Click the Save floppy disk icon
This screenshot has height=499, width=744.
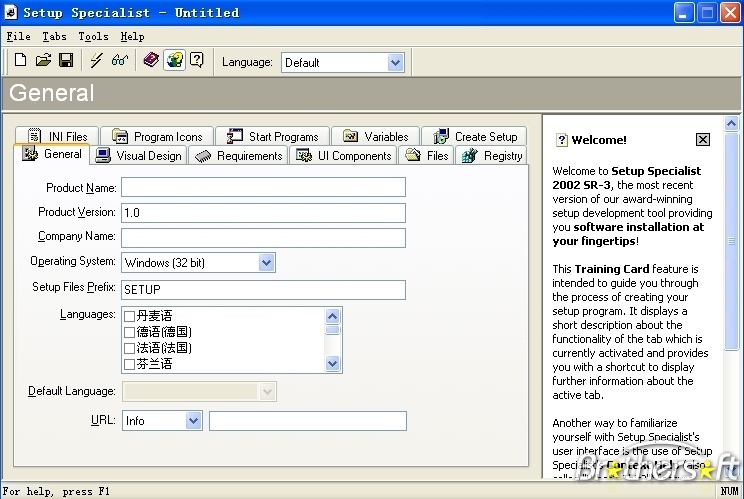pos(66,60)
